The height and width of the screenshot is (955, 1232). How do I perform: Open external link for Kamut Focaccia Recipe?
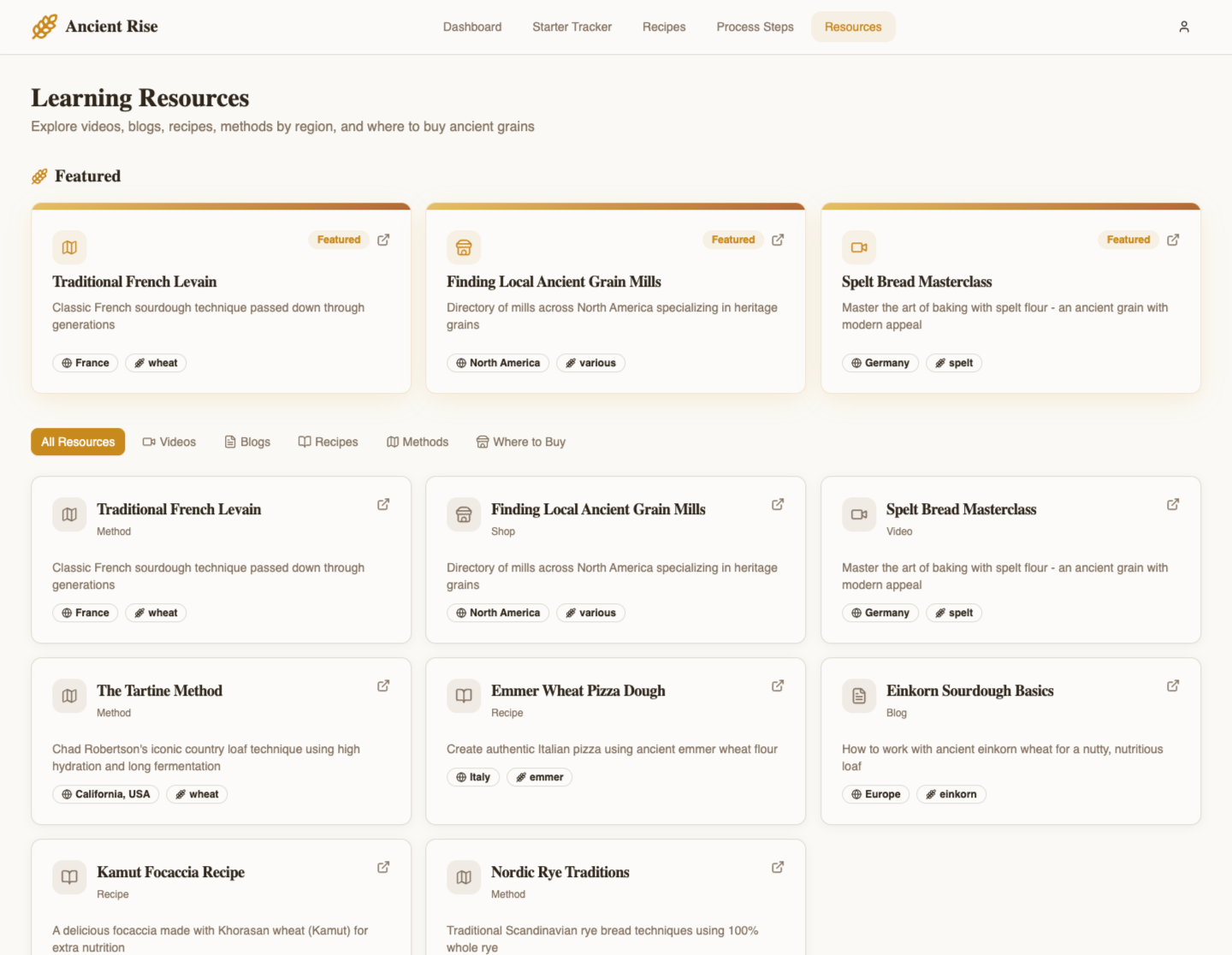click(x=383, y=867)
